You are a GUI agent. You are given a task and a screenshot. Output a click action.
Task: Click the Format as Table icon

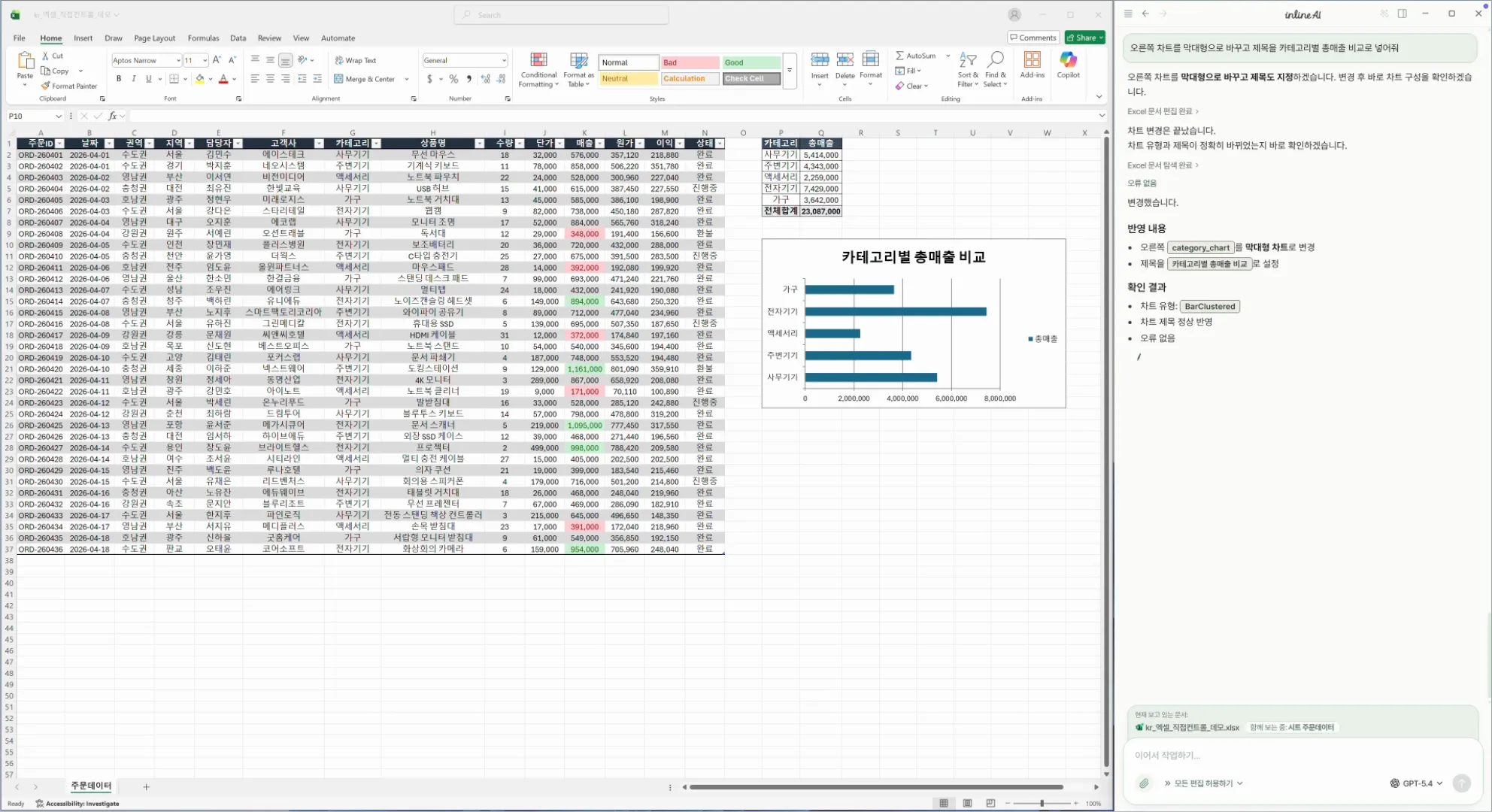coord(578,61)
